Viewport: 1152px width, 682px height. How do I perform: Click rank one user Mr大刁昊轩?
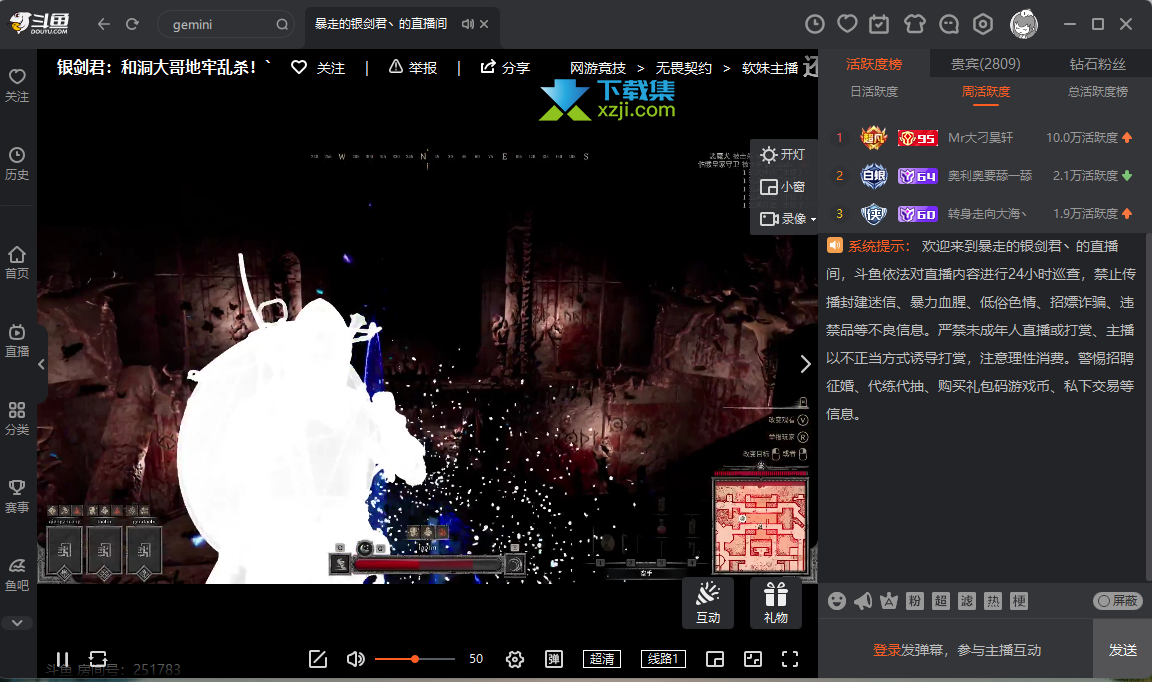[x=980, y=137]
